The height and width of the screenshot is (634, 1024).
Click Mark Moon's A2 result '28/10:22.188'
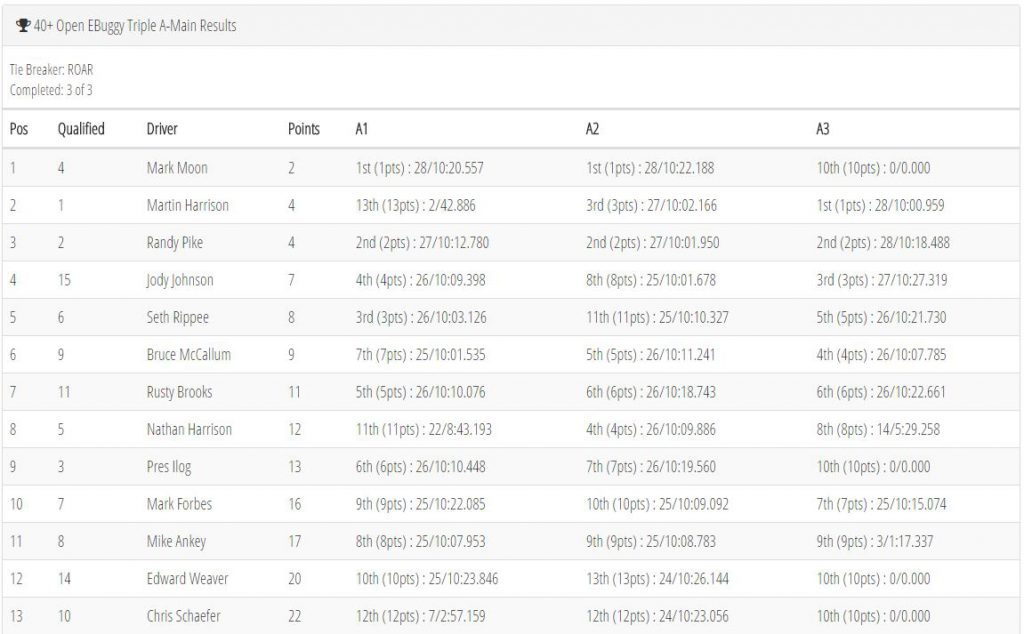[679, 168]
